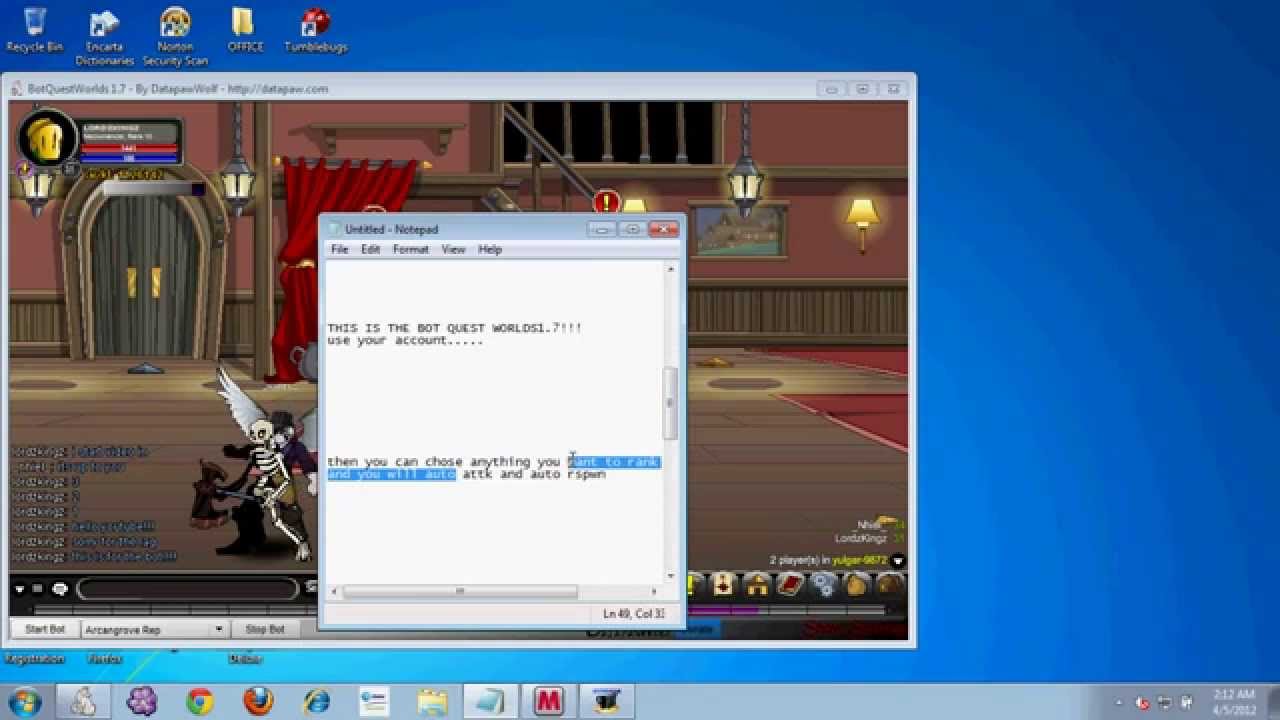The image size is (1280, 720).
Task: Click Notepad scroll down arrow
Action: pyautogui.click(x=670, y=577)
